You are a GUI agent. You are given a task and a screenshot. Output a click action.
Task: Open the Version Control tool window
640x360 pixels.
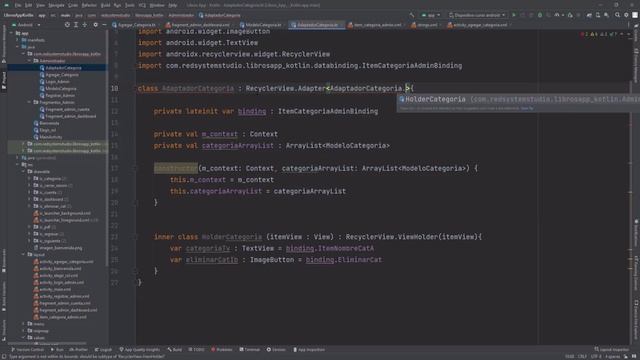27,350
